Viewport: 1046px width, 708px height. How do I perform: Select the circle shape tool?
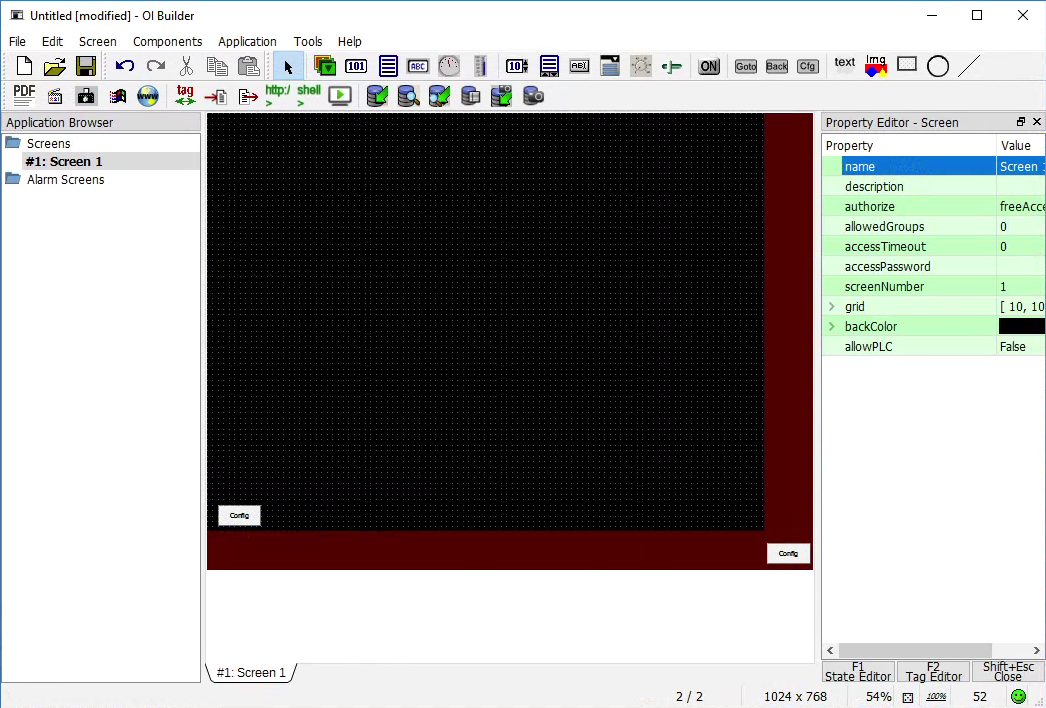coord(937,66)
